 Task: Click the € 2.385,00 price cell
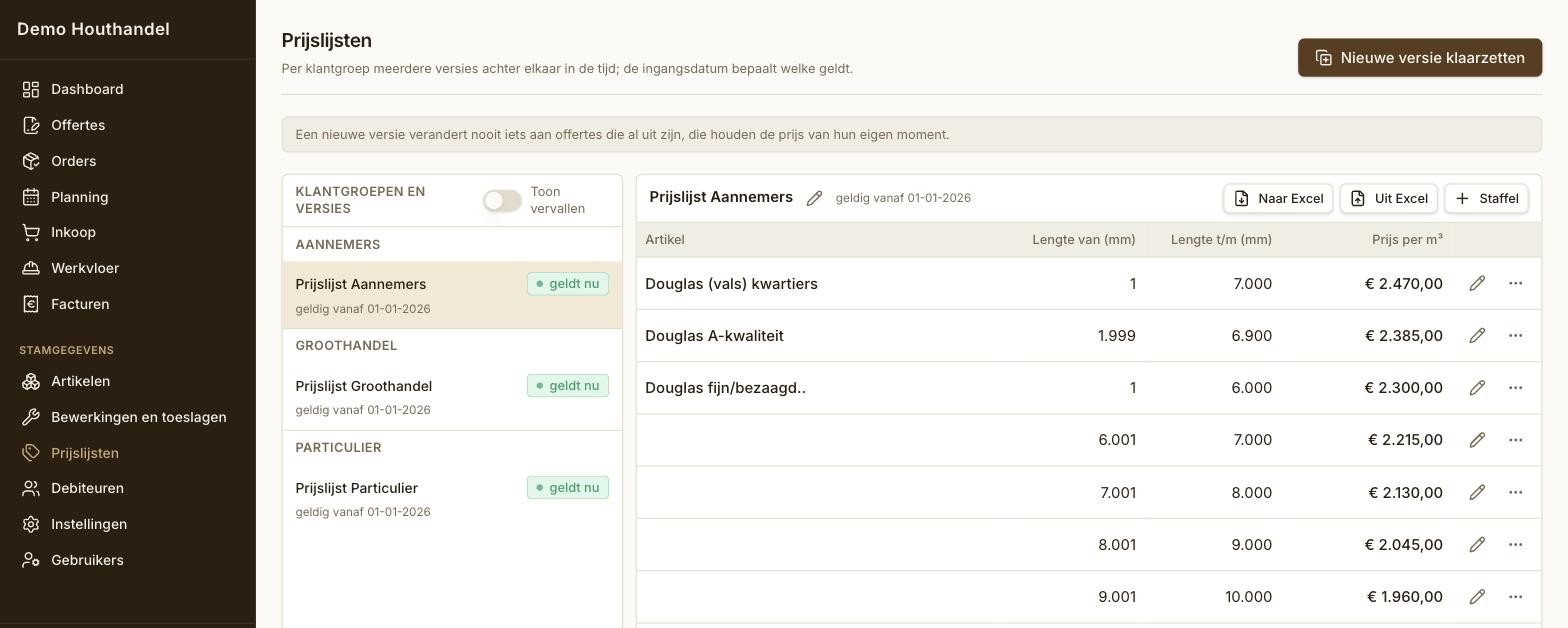1404,336
